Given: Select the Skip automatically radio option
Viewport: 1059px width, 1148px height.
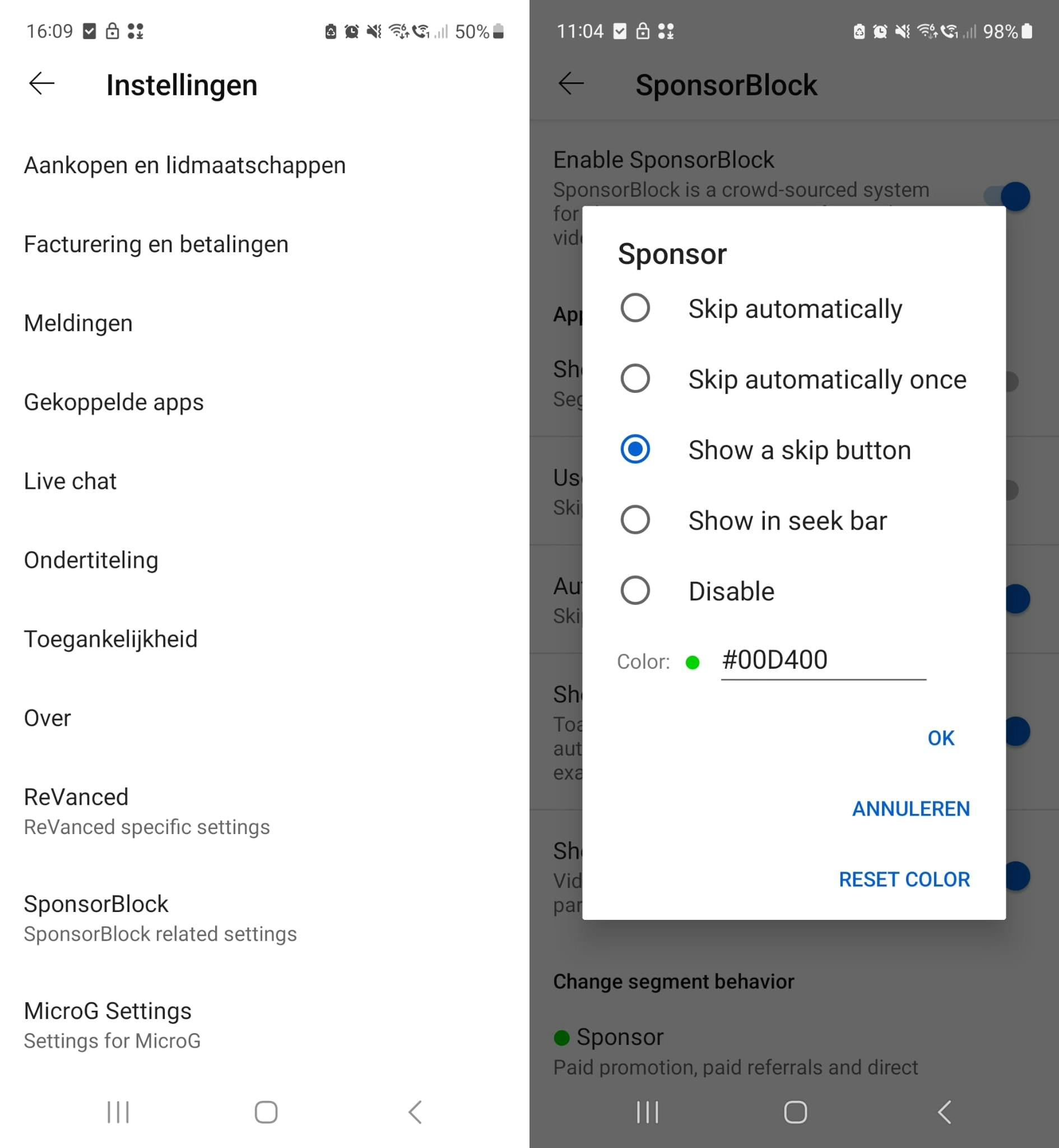Looking at the screenshot, I should coord(635,308).
